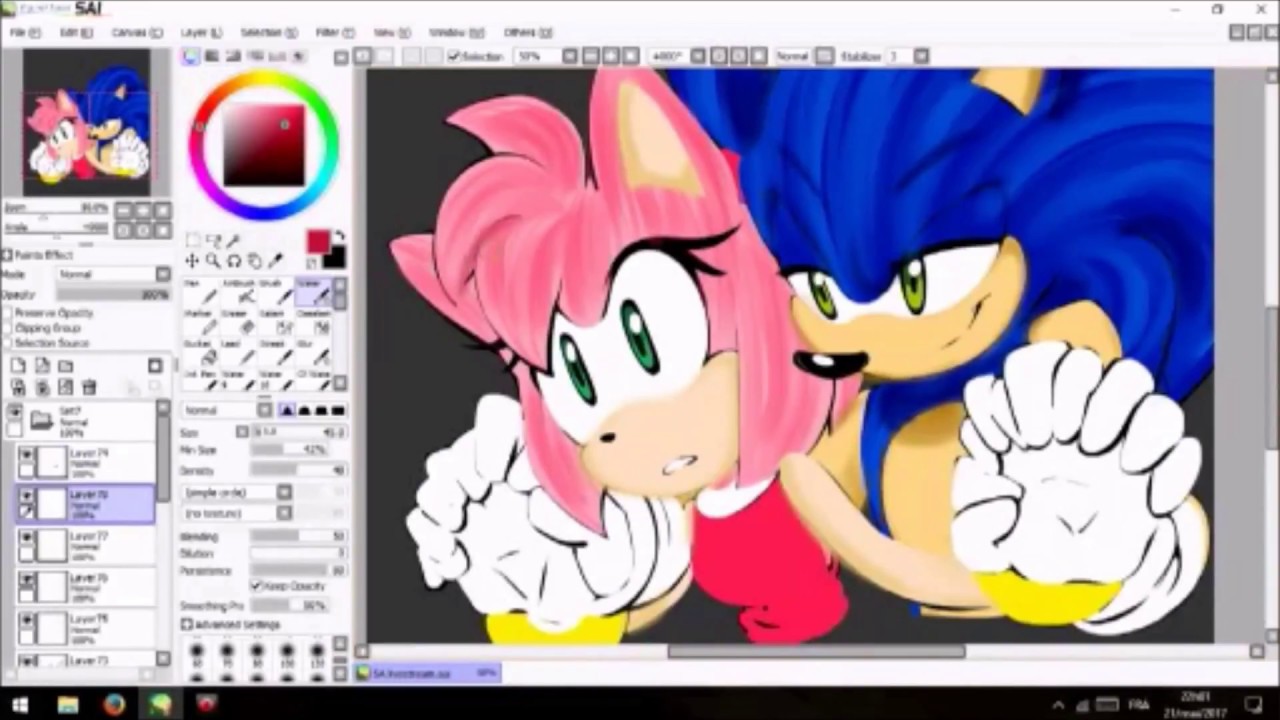This screenshot has width=1280, height=720.
Task: Delete layer with trash icon
Action: pos(90,388)
